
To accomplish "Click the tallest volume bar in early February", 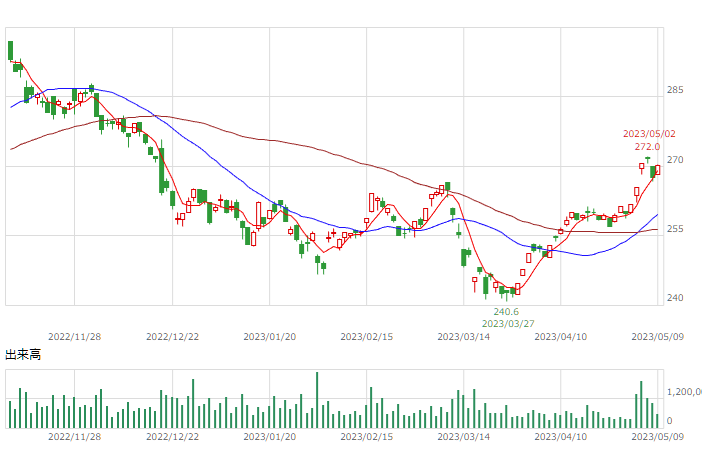I will (317, 400).
